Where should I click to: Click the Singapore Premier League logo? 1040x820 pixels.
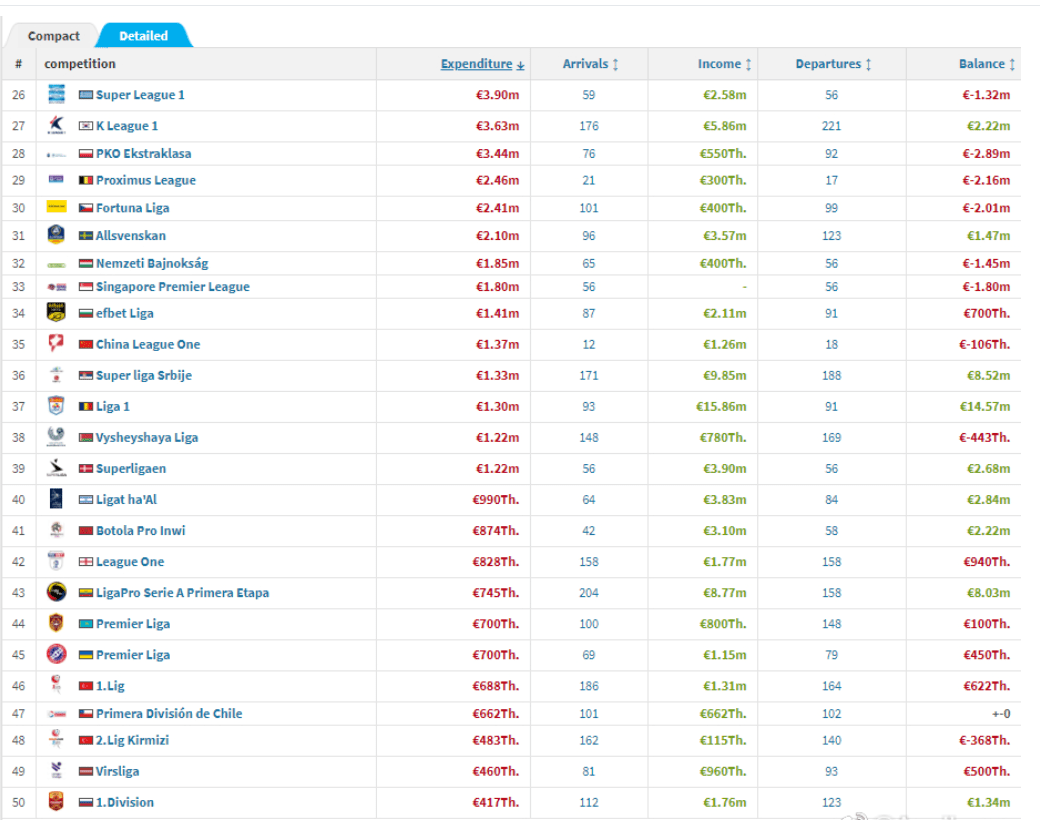click(56, 287)
